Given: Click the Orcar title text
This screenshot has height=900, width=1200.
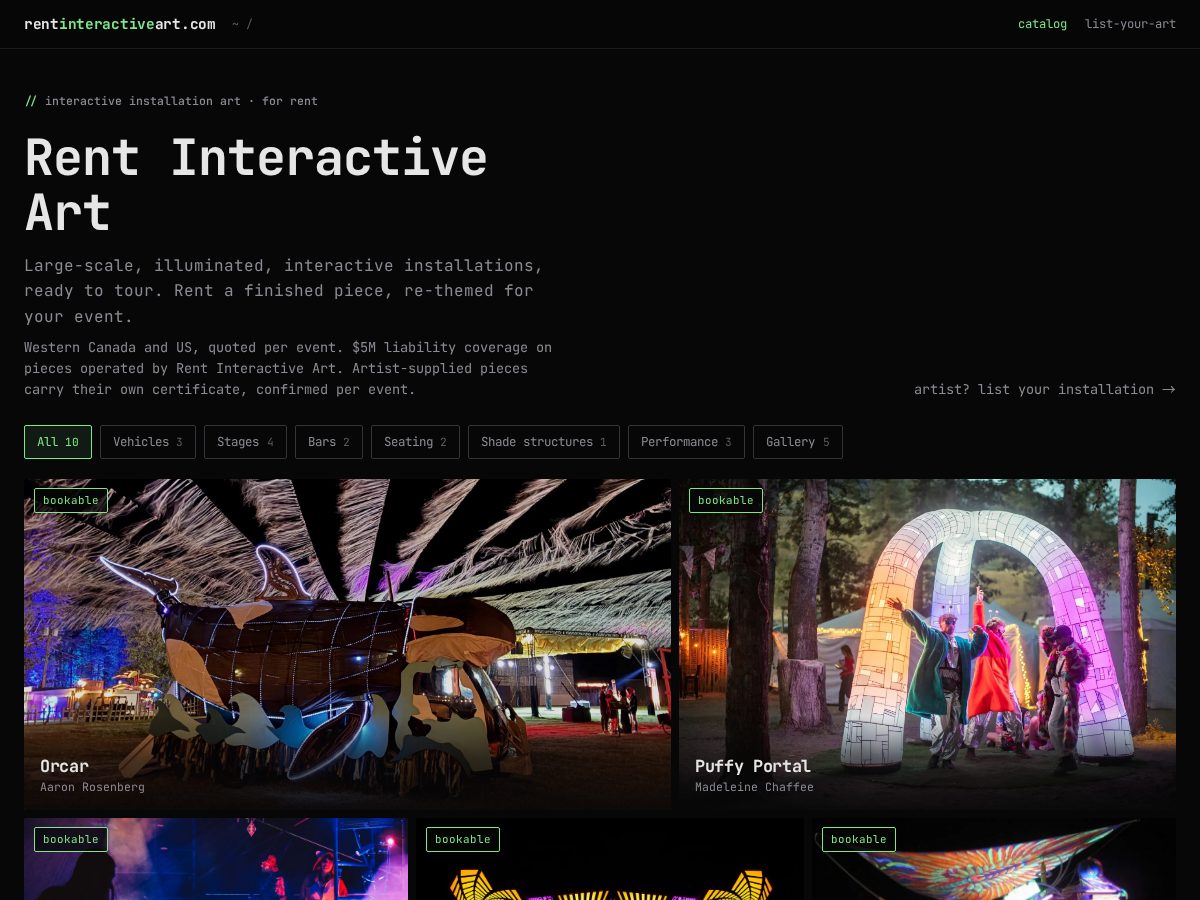Looking at the screenshot, I should pyautogui.click(x=64, y=766).
